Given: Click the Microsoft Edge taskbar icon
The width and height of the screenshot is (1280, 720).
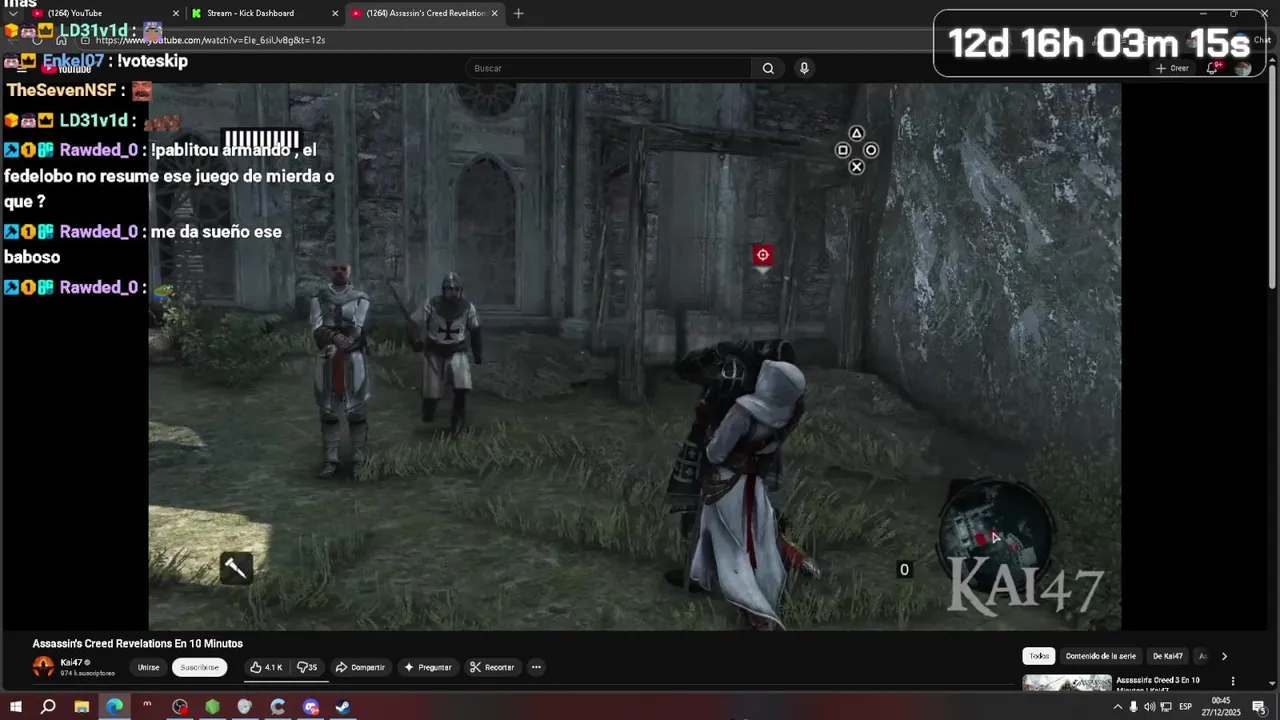Looking at the screenshot, I should tap(114, 707).
